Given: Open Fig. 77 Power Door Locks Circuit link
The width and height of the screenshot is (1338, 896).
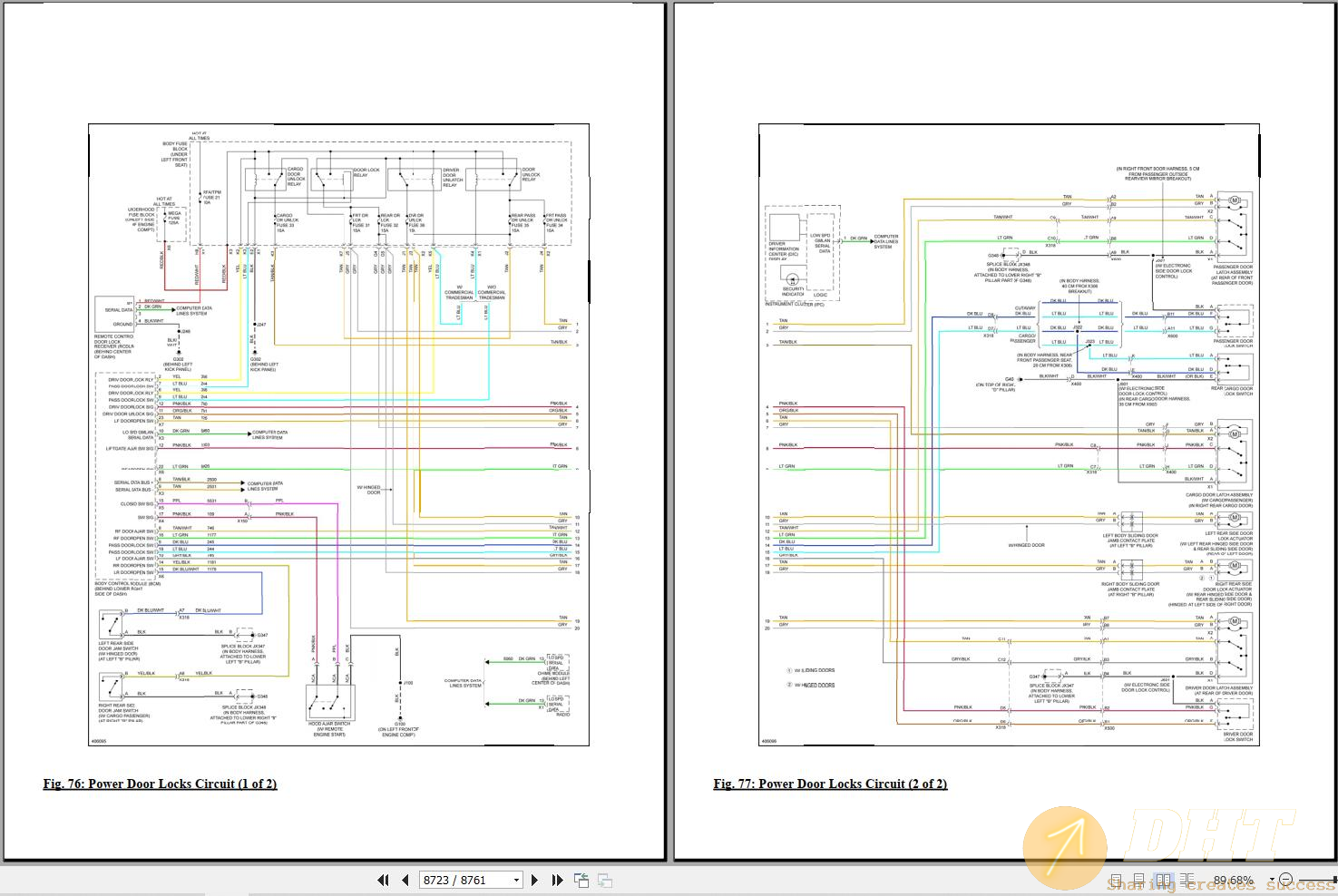Looking at the screenshot, I should (830, 784).
